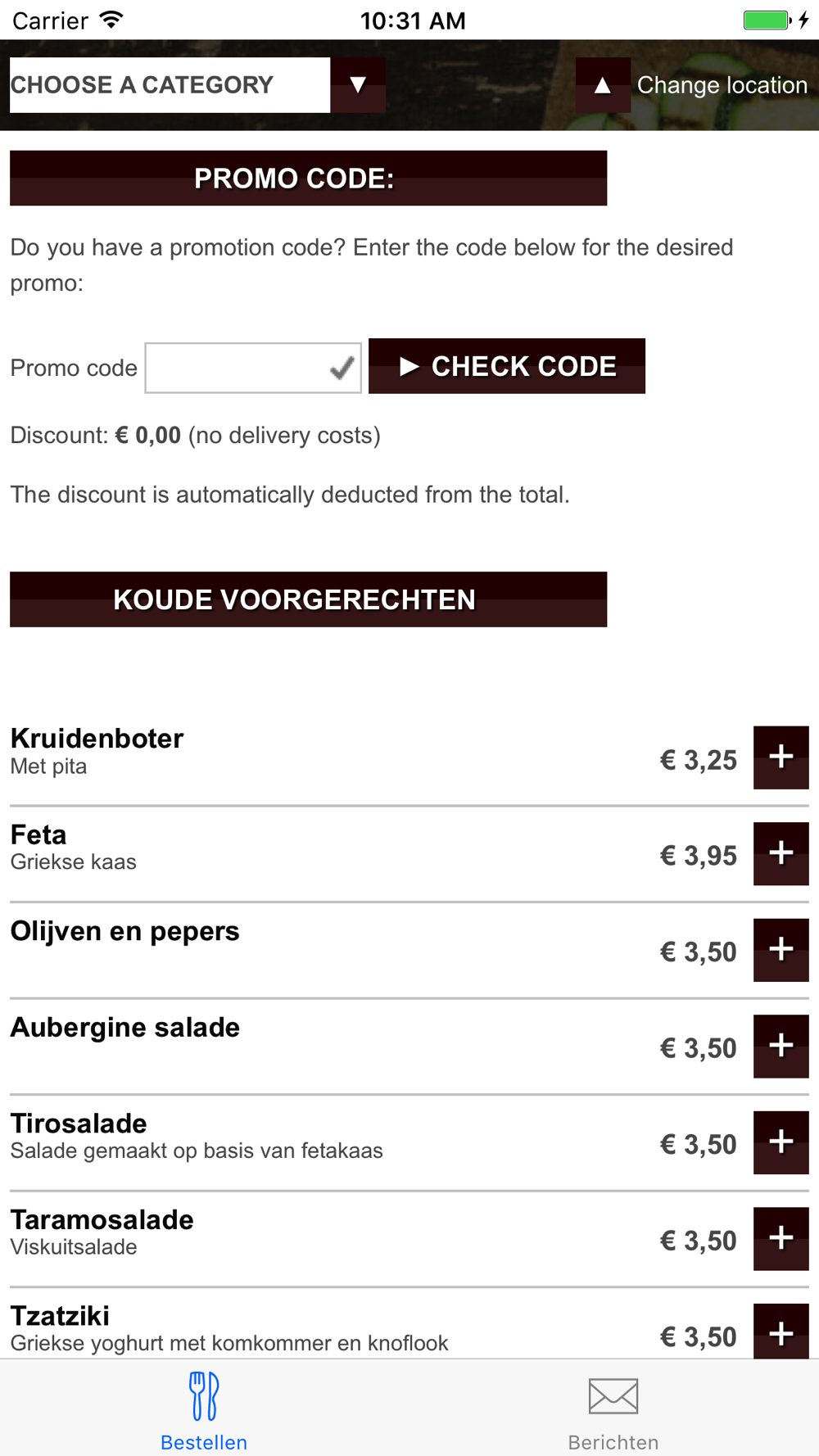Viewport: 819px width, 1456px height.
Task: Add Feta using its plus icon
Action: pos(781,854)
